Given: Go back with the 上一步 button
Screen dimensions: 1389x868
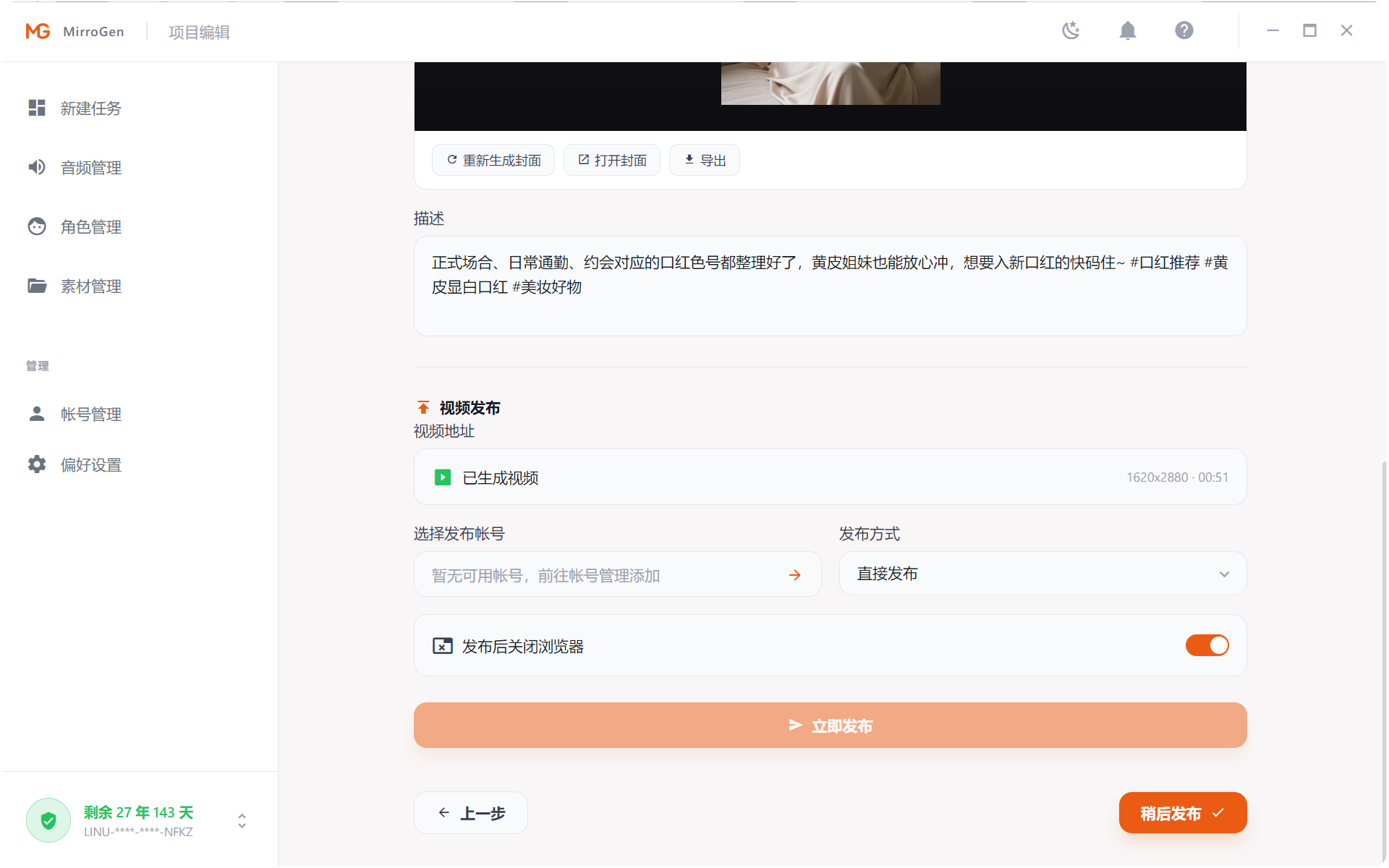Looking at the screenshot, I should coord(470,812).
